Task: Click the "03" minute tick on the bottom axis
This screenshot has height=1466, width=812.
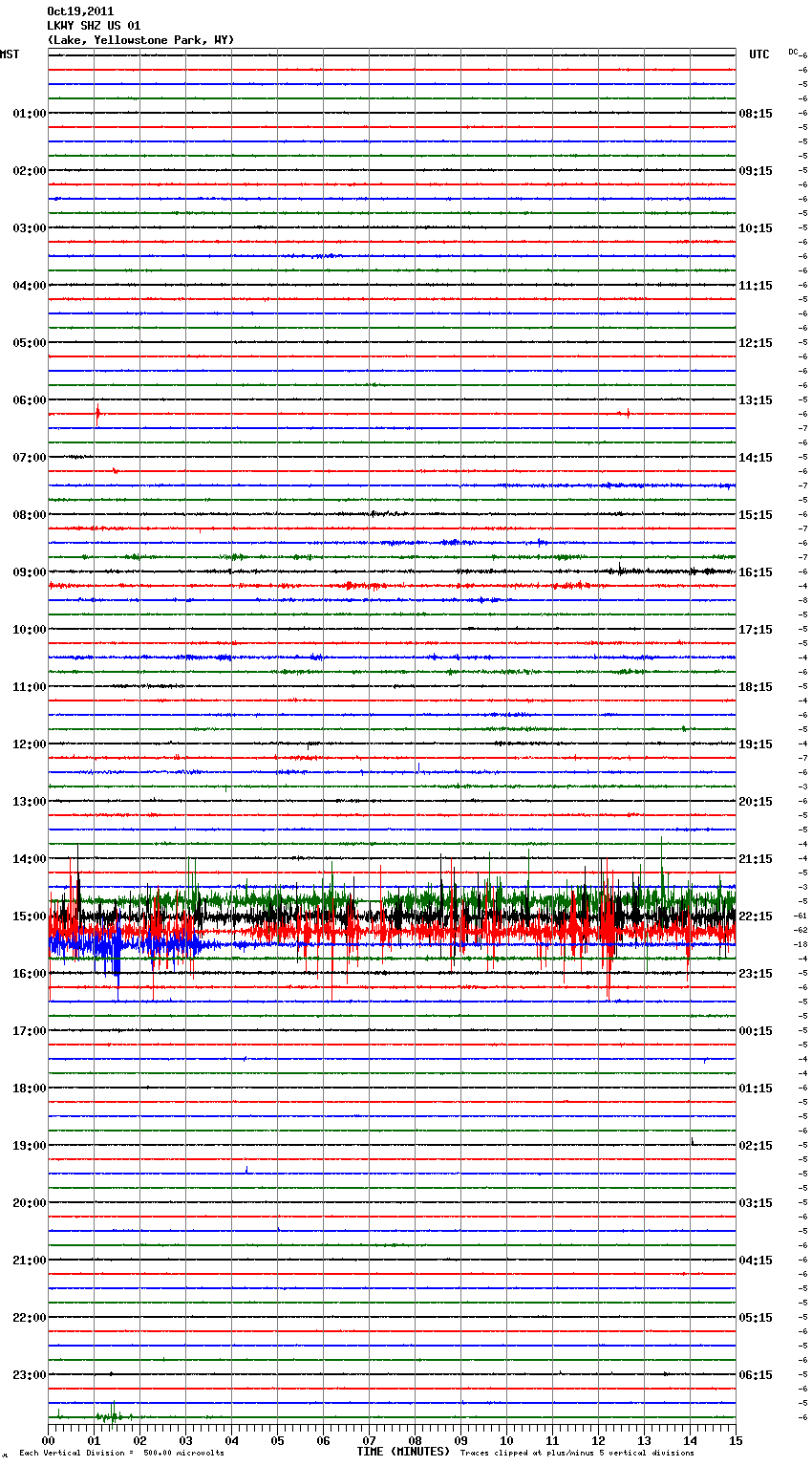Action: [185, 1440]
